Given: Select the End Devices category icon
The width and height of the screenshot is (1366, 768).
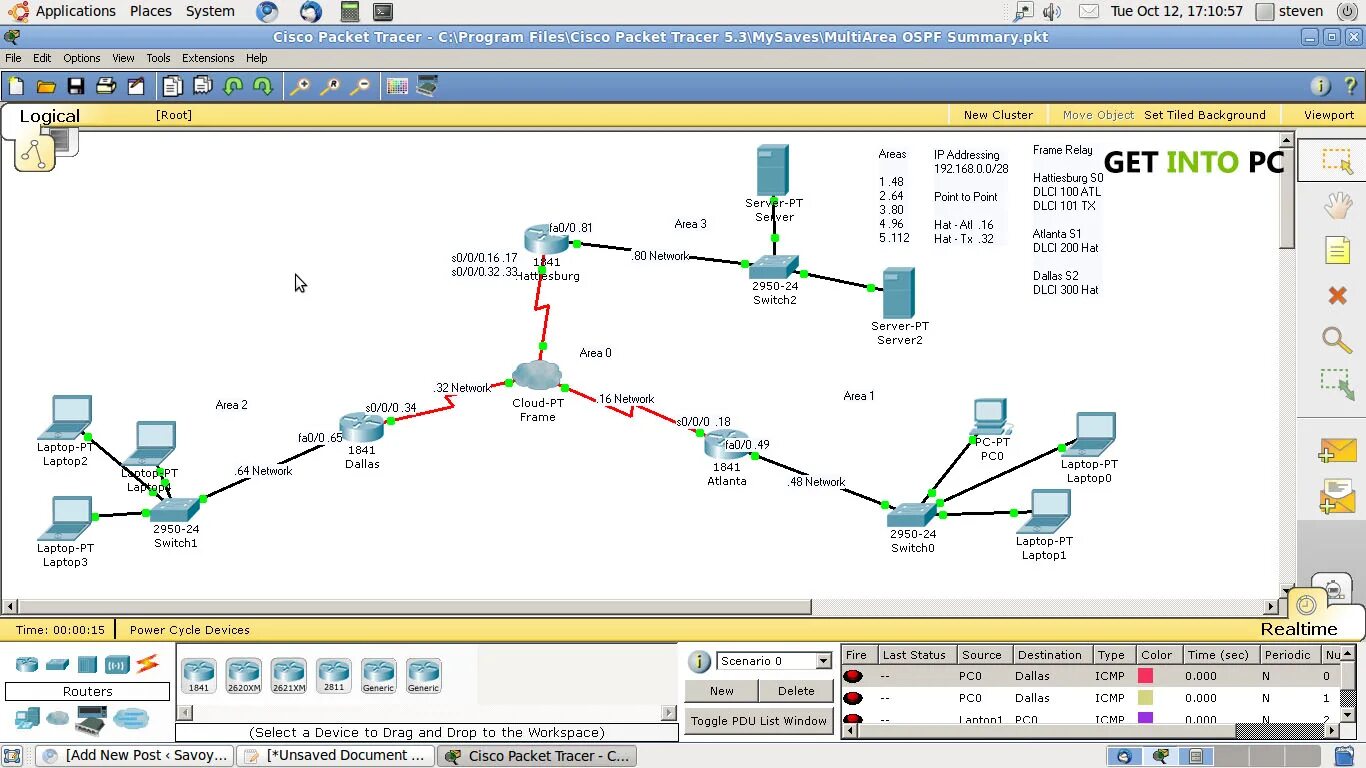Looking at the screenshot, I should pyautogui.click(x=27, y=718).
